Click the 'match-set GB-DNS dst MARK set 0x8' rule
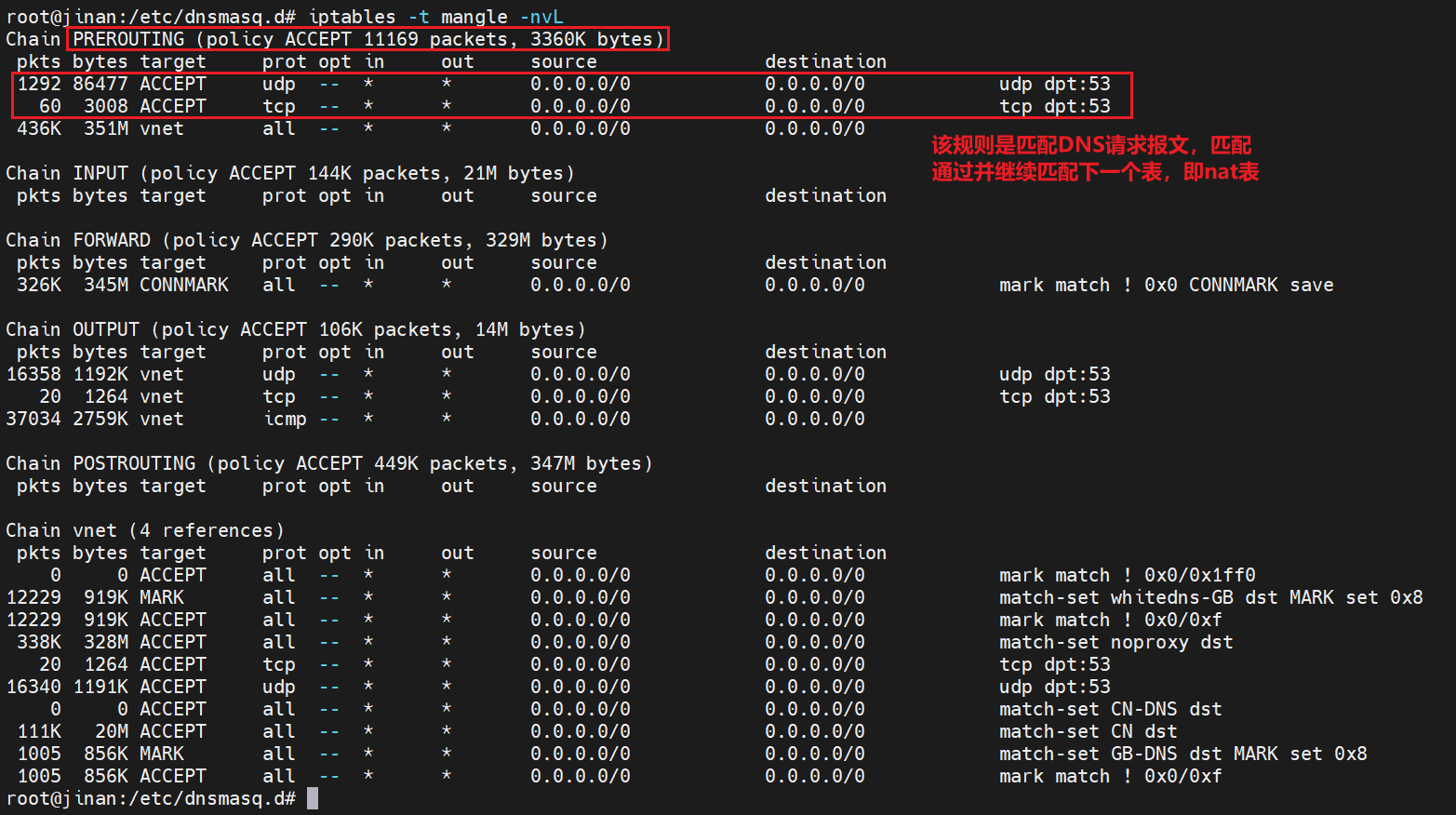 (1182, 754)
